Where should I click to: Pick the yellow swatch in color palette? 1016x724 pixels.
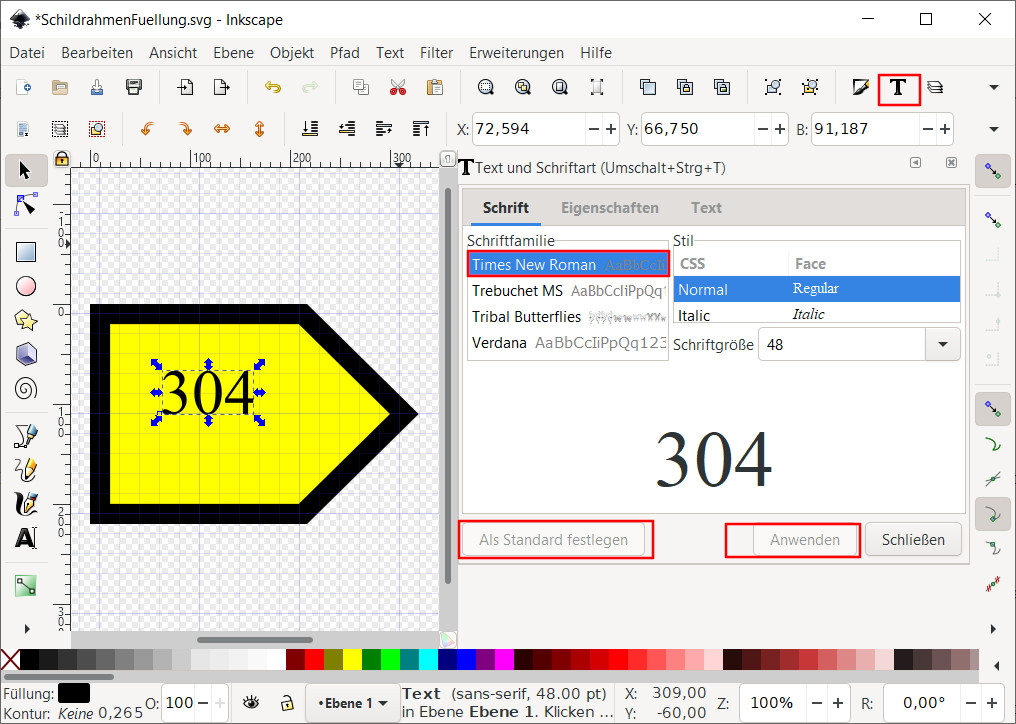pyautogui.click(x=353, y=660)
